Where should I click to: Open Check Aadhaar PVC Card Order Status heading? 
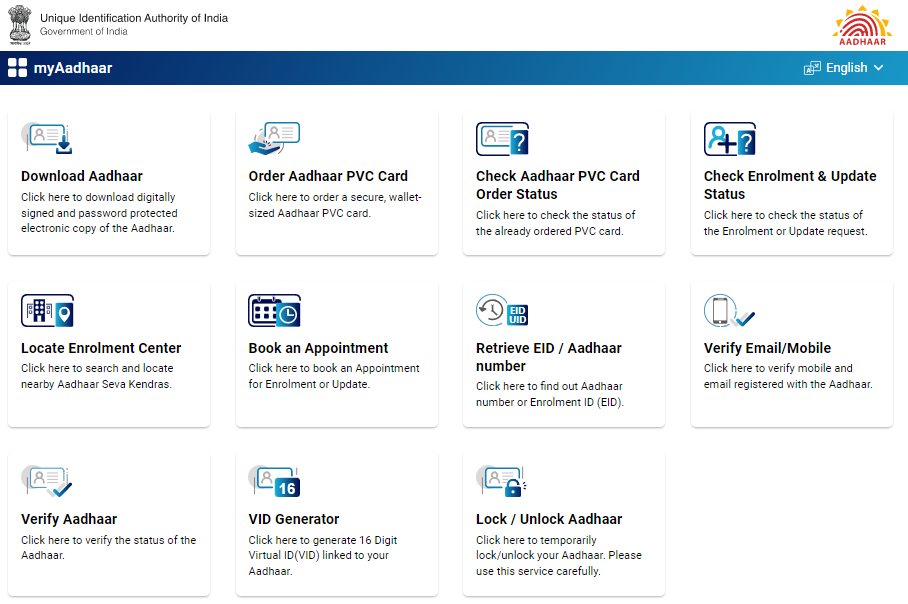click(558, 185)
